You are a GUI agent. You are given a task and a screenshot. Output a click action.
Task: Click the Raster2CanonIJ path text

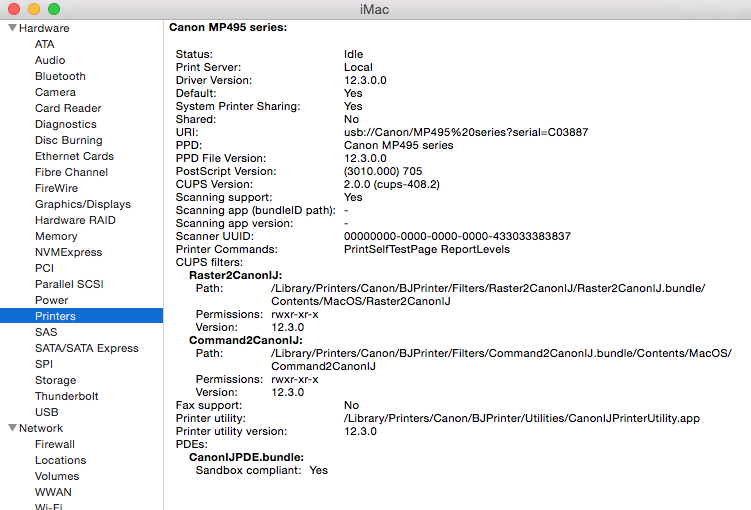488,295
